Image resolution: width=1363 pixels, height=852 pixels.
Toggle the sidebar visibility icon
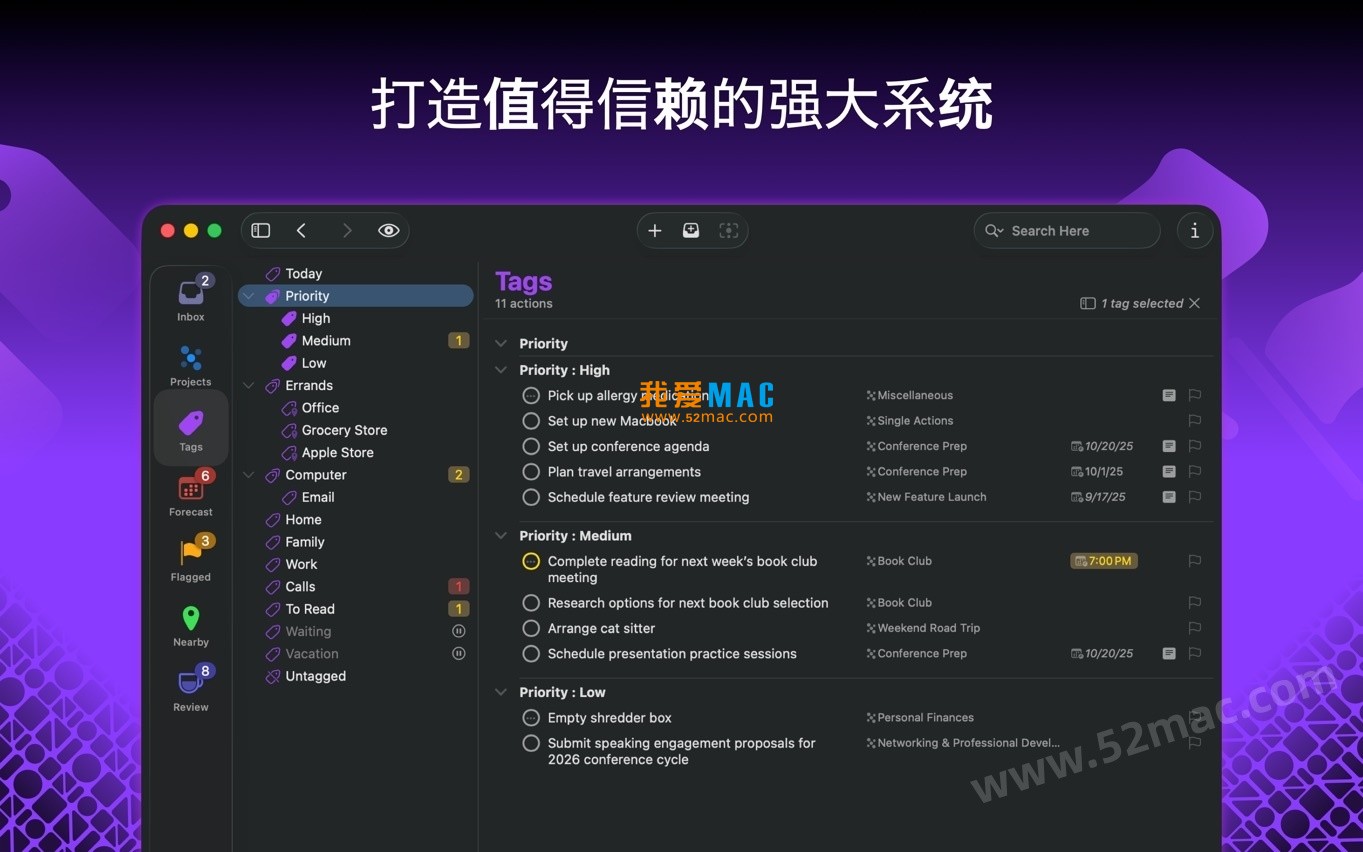(260, 230)
